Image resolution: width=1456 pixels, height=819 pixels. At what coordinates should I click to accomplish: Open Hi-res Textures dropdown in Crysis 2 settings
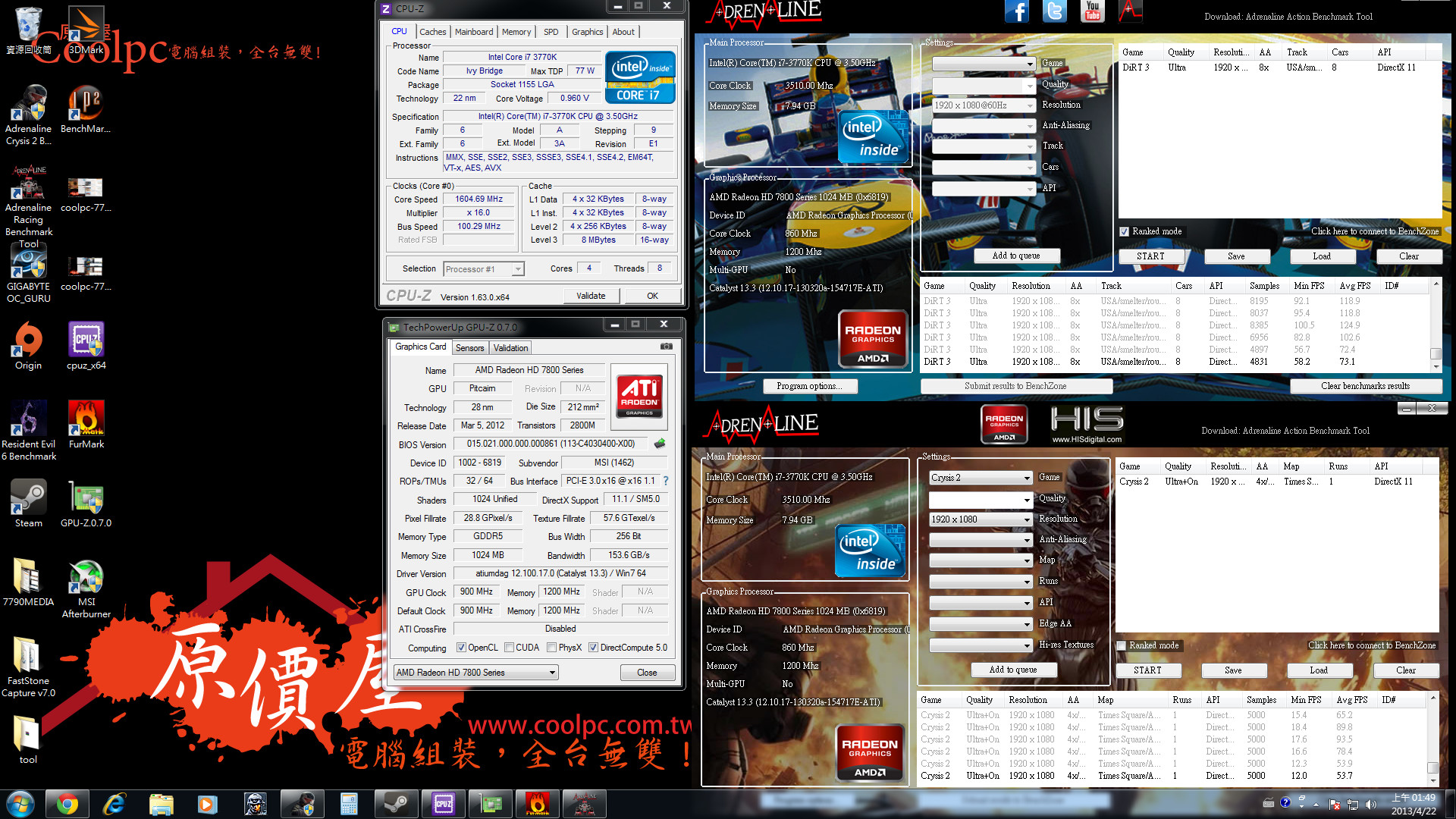[981, 645]
